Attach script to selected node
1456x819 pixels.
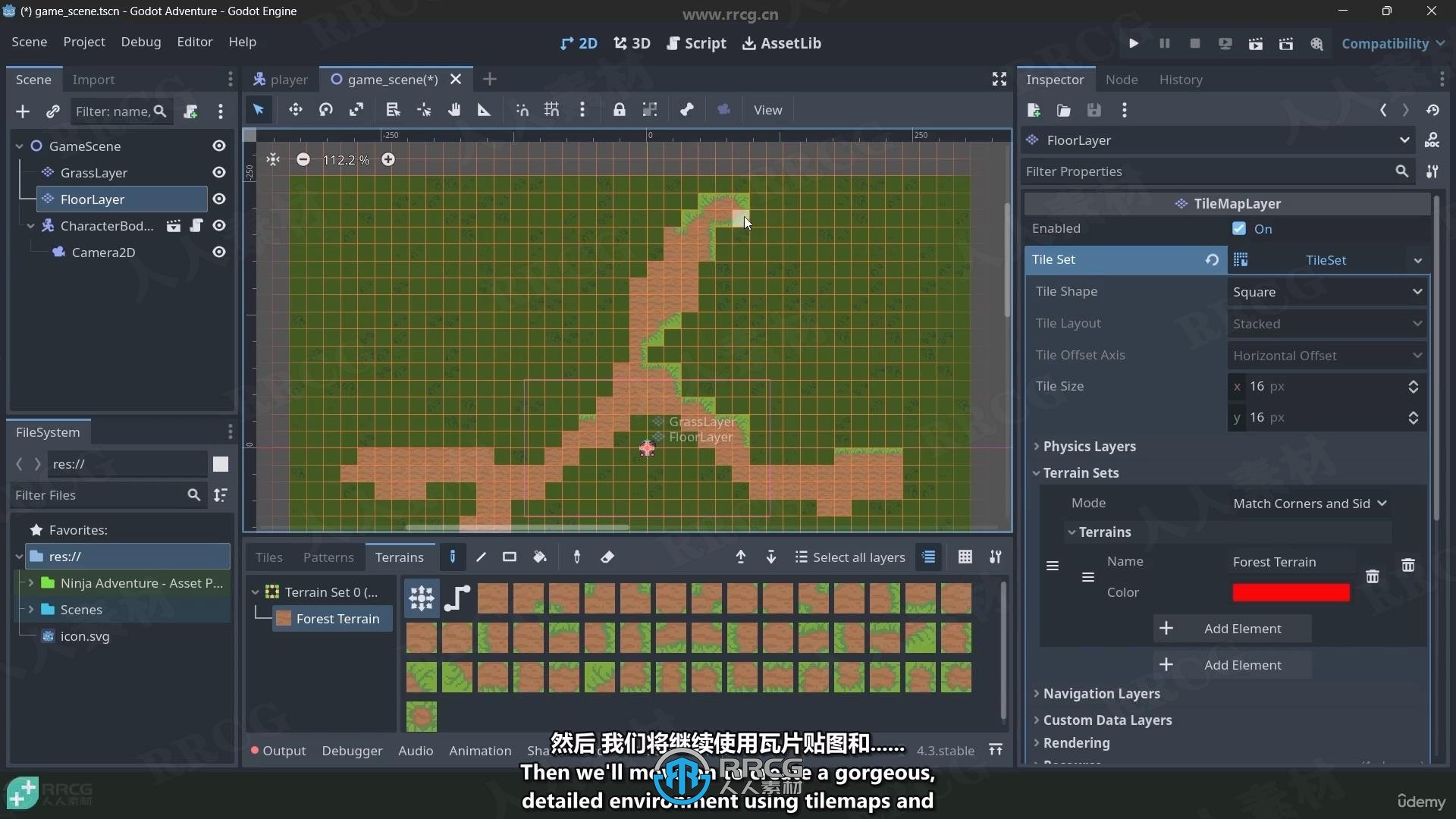click(190, 111)
